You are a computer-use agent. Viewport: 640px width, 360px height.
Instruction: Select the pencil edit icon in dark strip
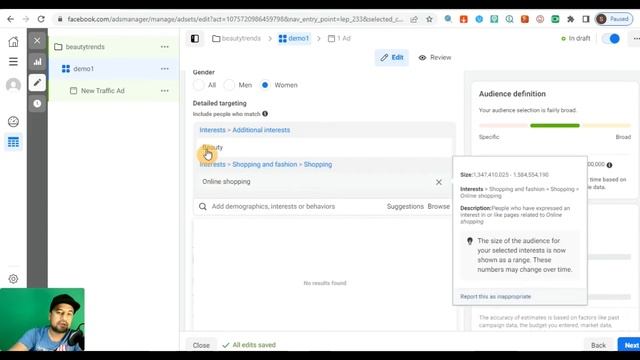click(37, 82)
